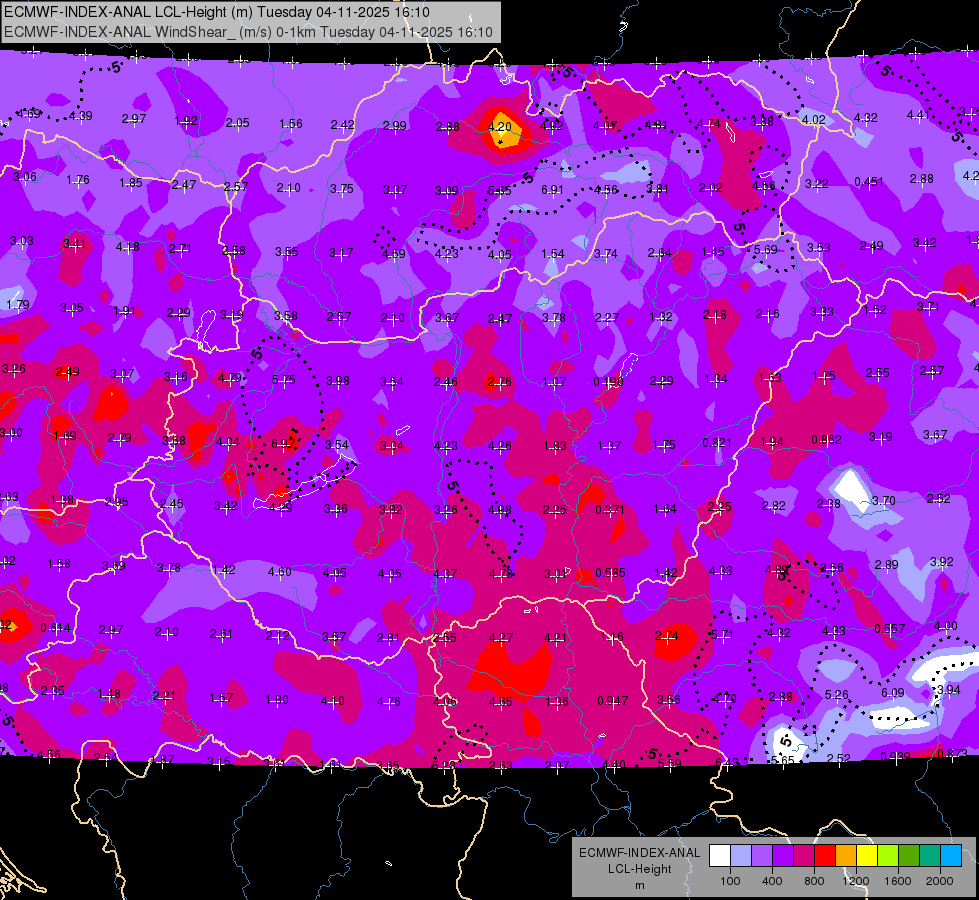This screenshot has height=900, width=979.
Task: Click the wind shear value 4.76
Action: 388,701
